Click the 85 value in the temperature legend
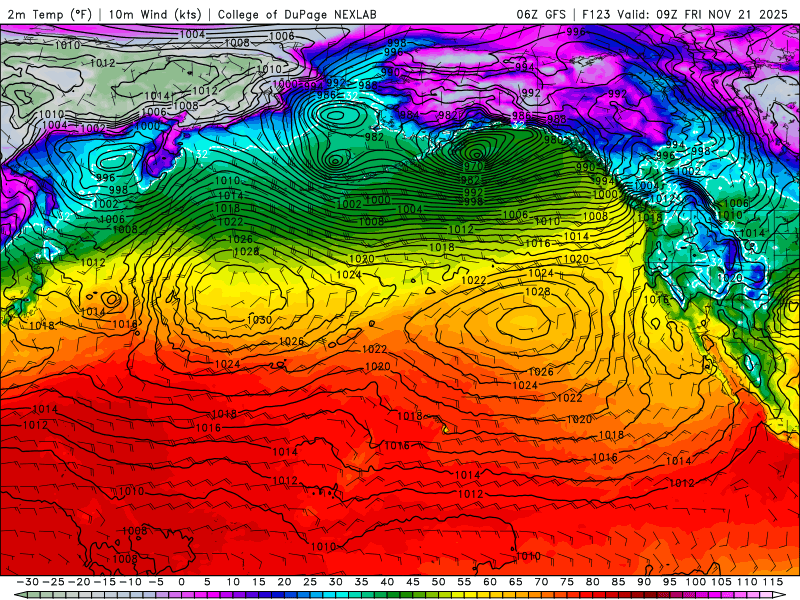800x600 pixels. tap(618, 582)
